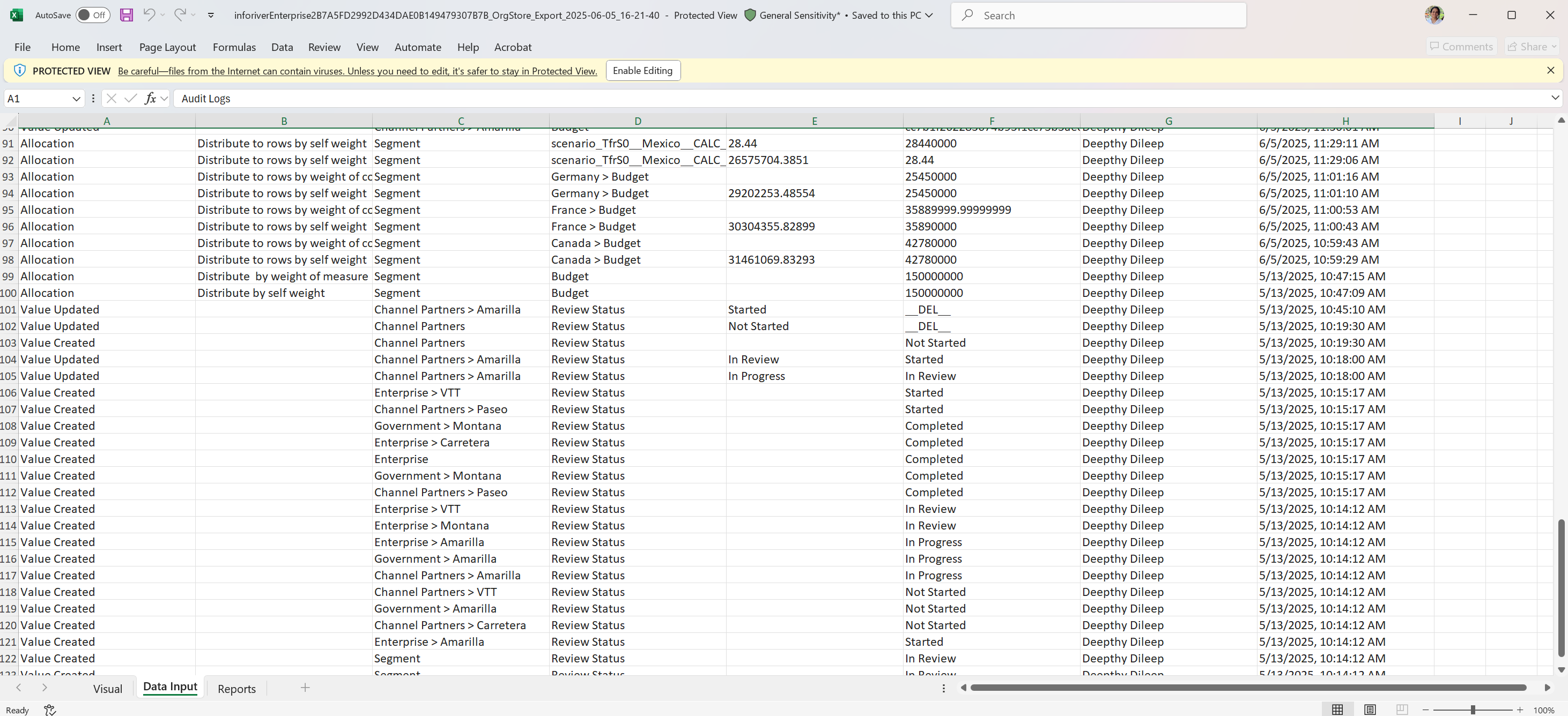Click the Enable Editing button
This screenshot has width=1568, height=716.
[x=642, y=71]
